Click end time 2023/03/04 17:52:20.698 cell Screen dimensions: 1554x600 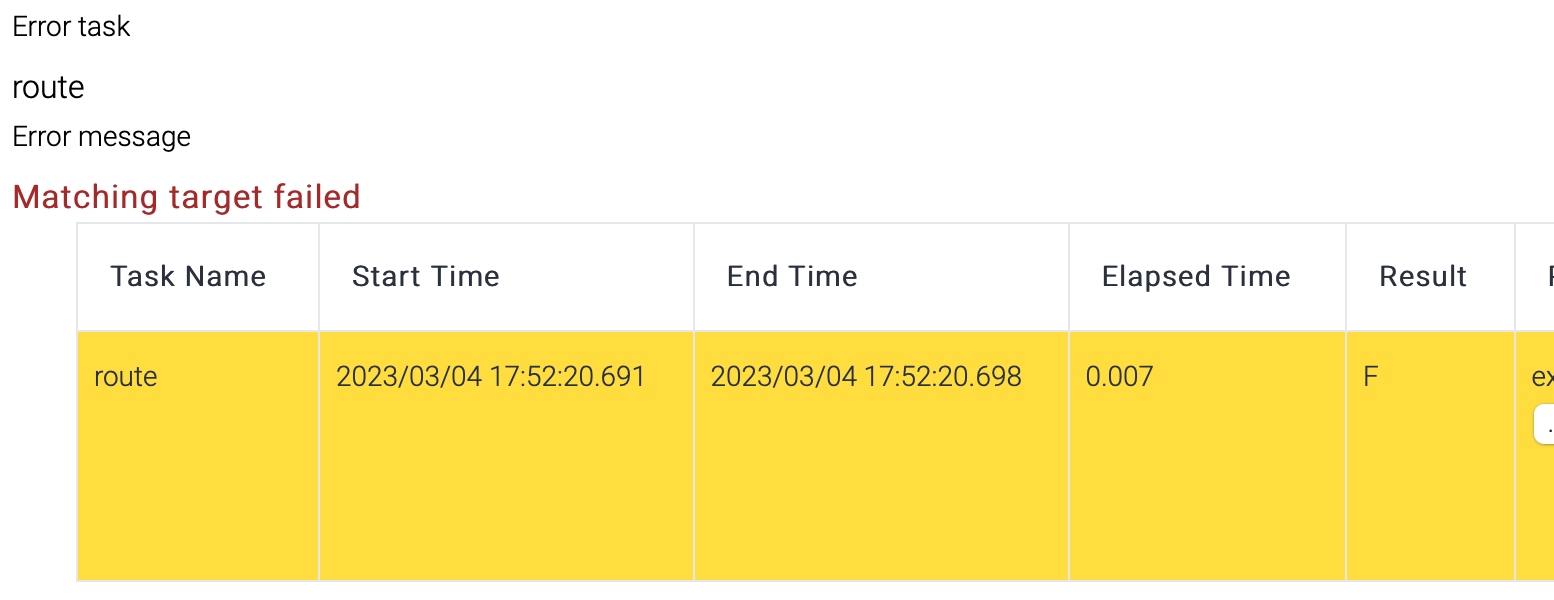pyautogui.click(x=866, y=377)
